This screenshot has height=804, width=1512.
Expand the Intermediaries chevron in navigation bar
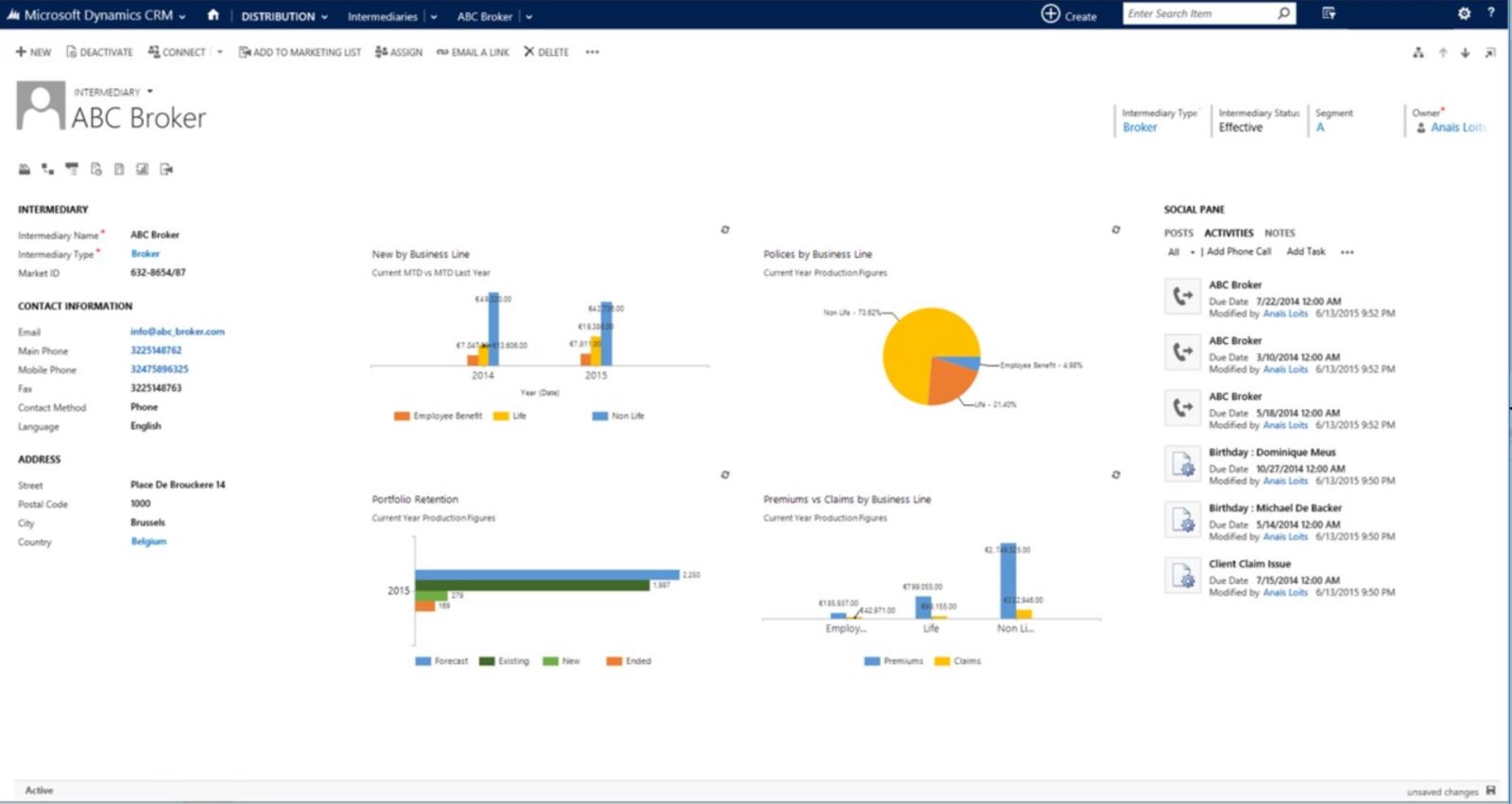(434, 17)
